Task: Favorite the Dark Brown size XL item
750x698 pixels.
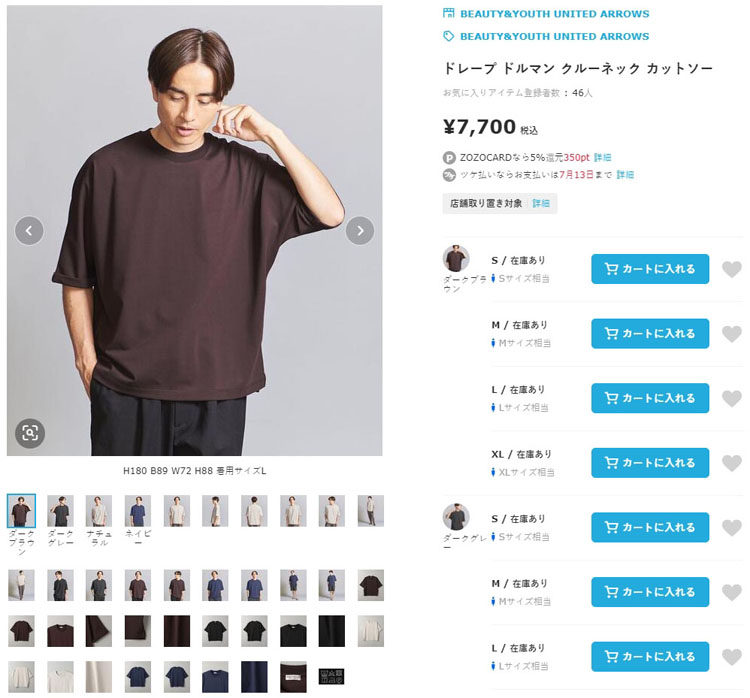Action: click(732, 463)
